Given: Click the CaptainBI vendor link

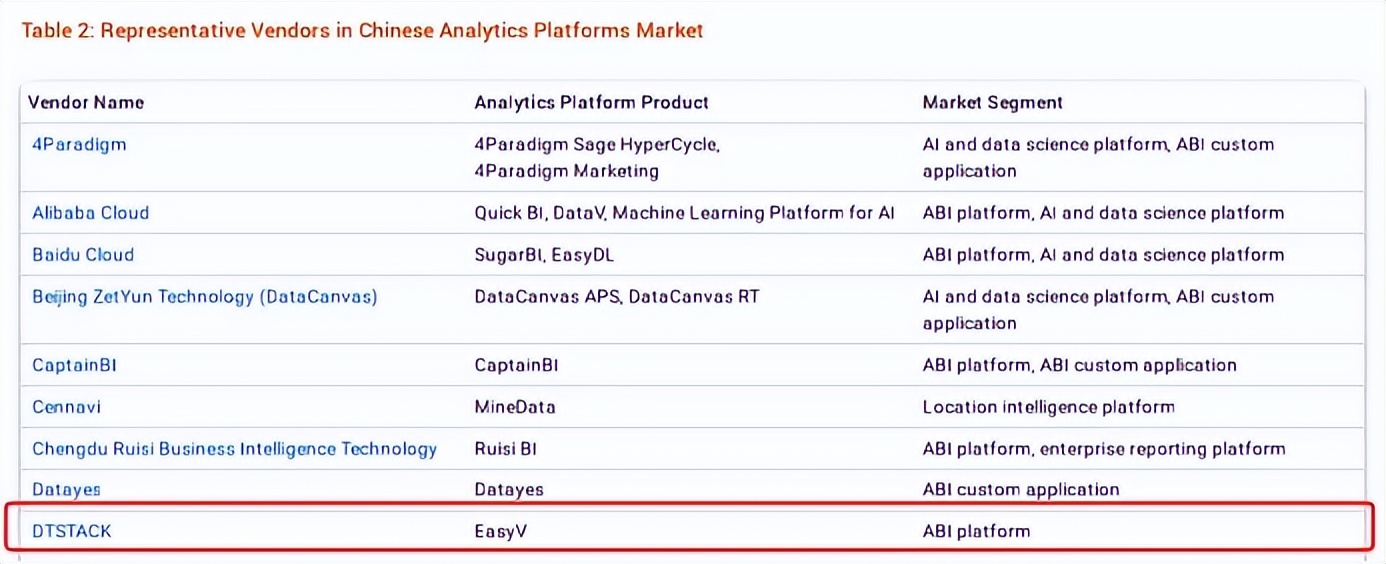Looking at the screenshot, I should [x=74, y=365].
